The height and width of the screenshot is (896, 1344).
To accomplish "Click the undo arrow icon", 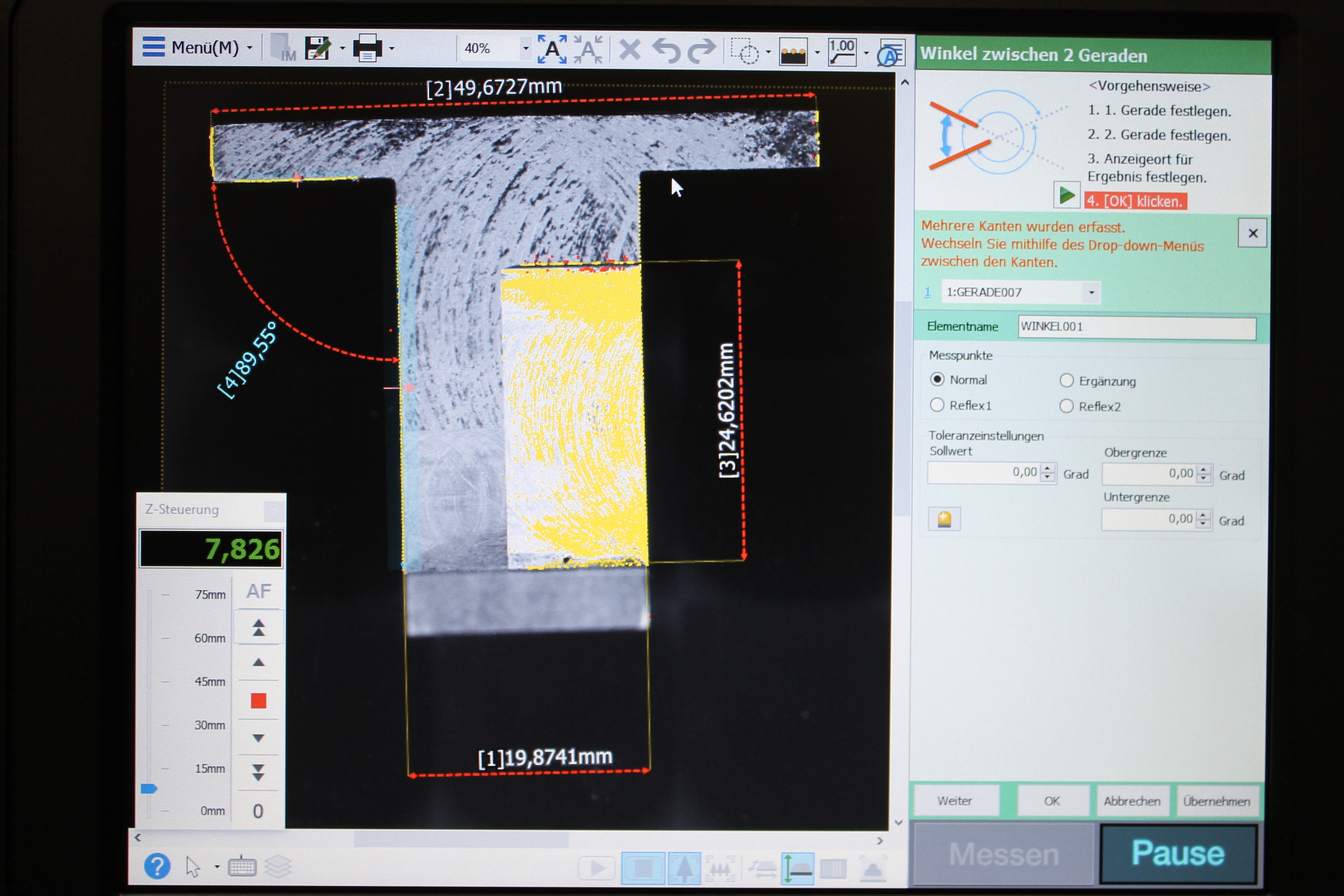I will (666, 50).
